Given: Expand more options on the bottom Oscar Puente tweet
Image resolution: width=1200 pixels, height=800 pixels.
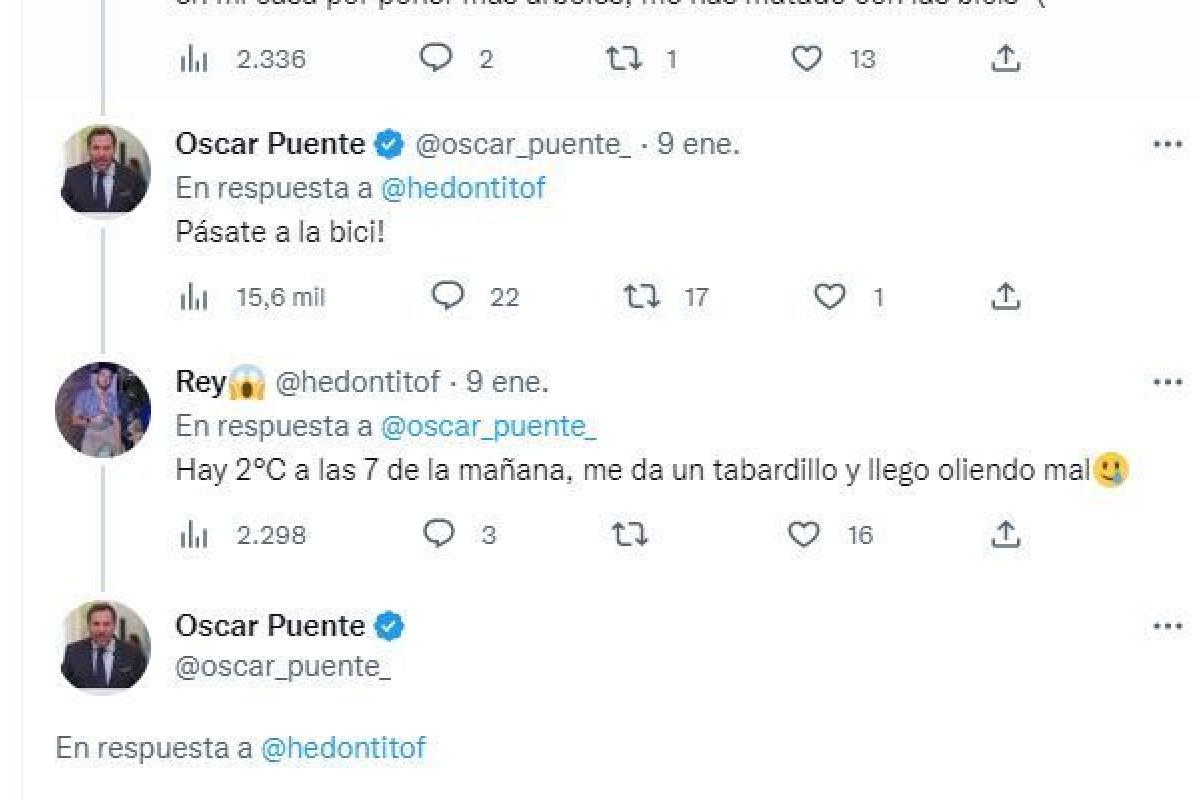Looking at the screenshot, I should tap(1167, 627).
